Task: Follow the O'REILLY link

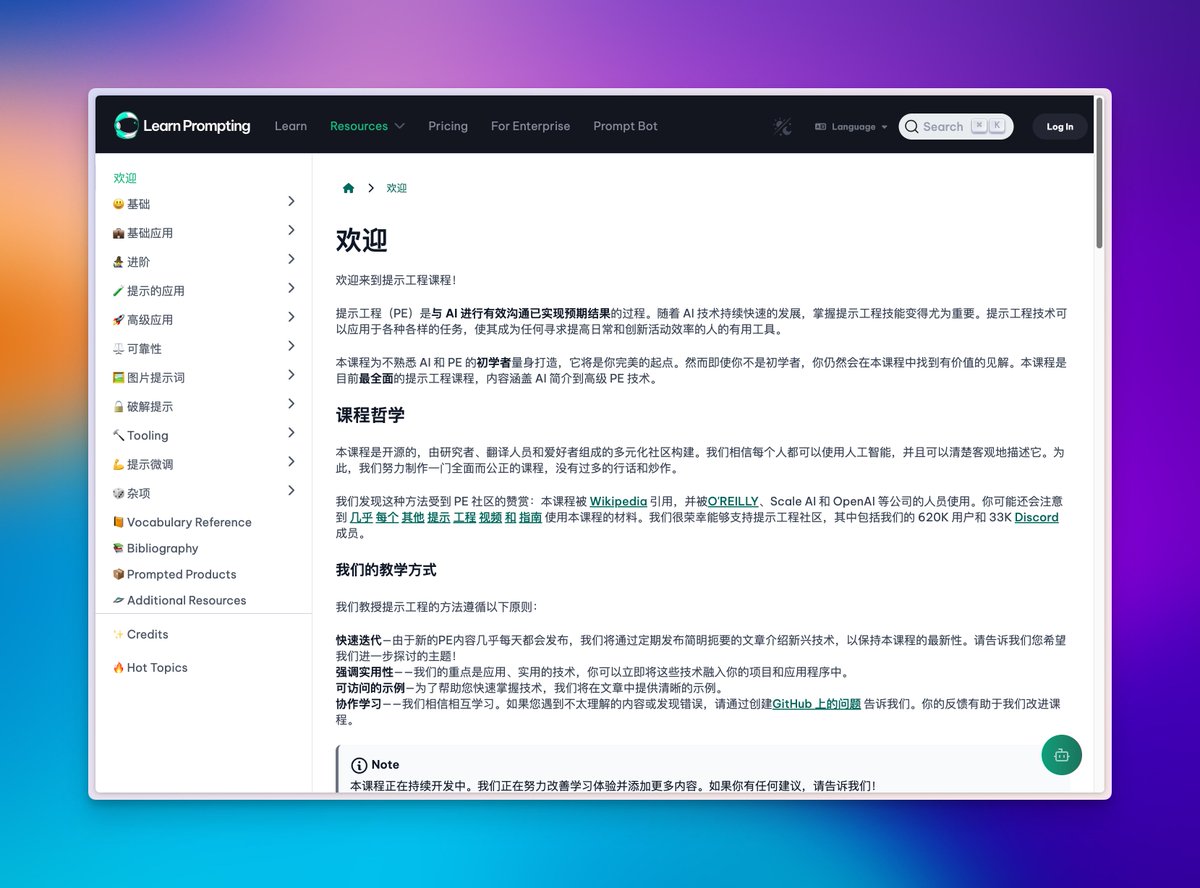Action: [x=734, y=500]
